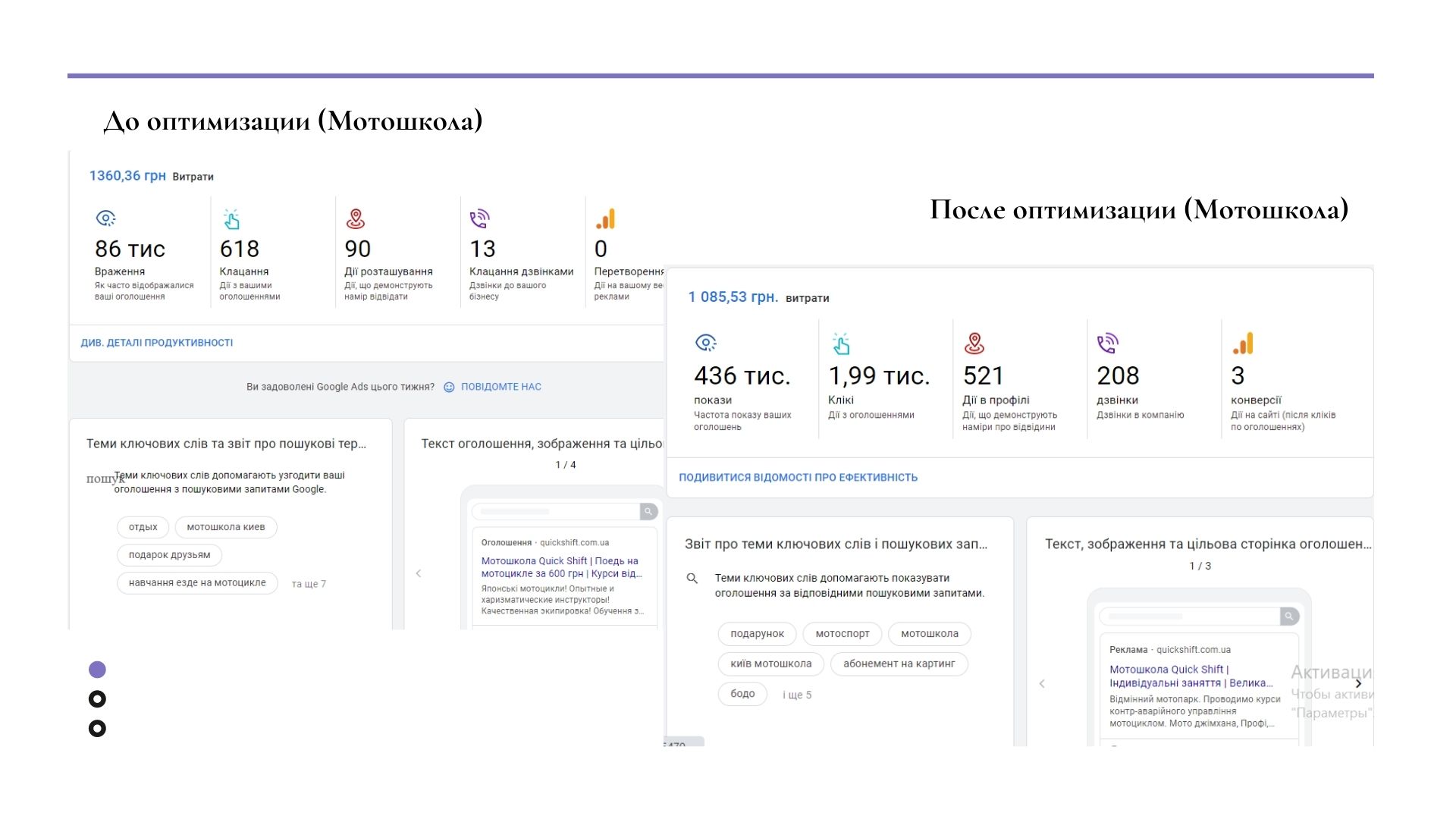Click the eye icon above 86 тис
Viewport: 1456px width, 819px height.
[105, 219]
